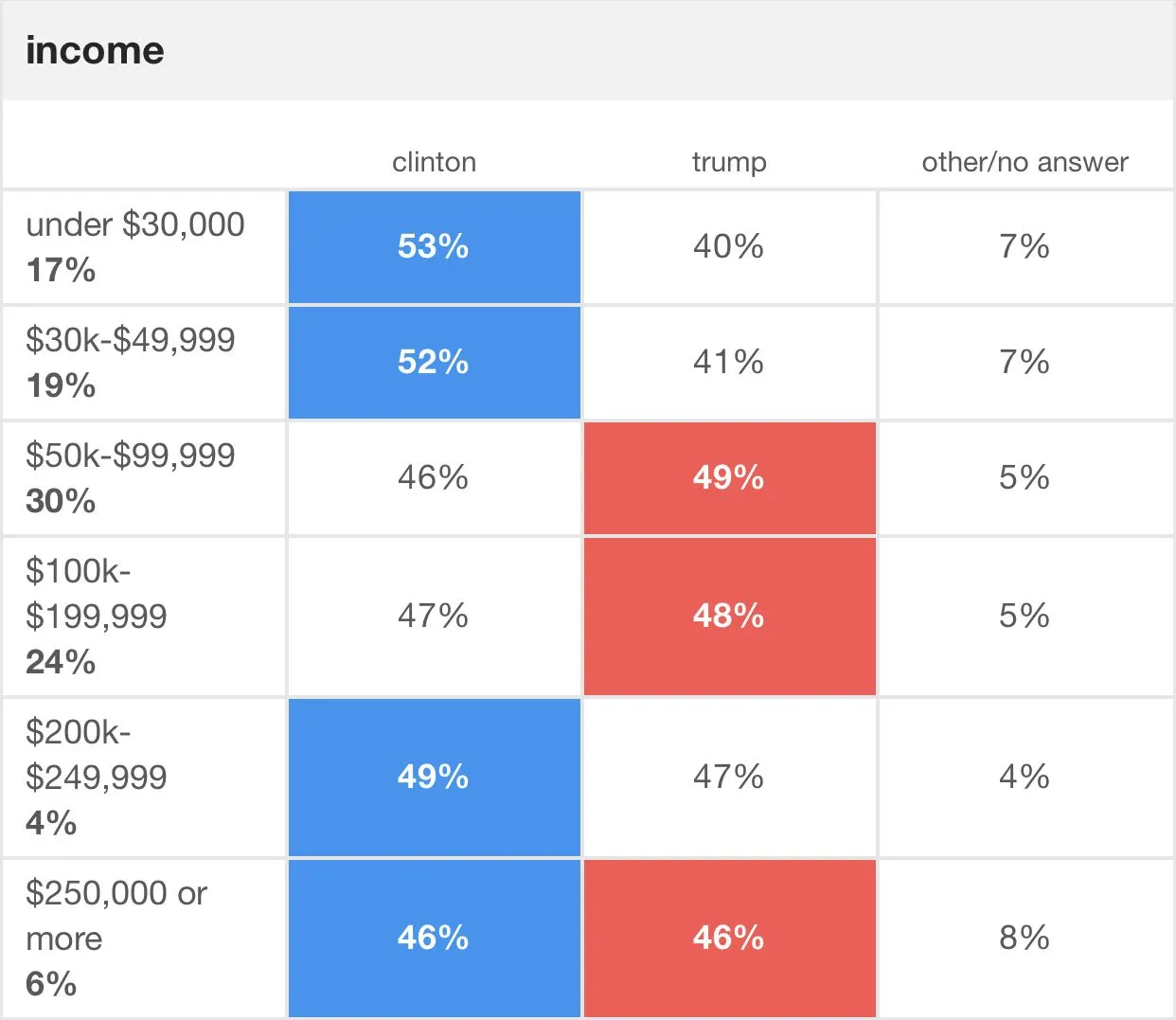Select the clinton column header

click(434, 162)
